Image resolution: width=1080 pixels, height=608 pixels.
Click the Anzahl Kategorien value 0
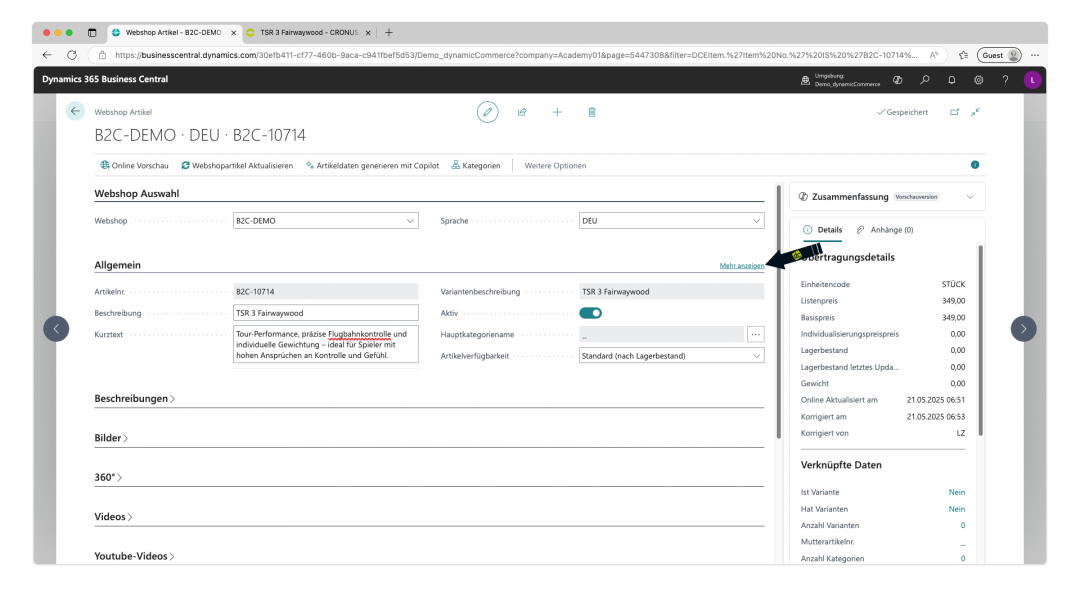click(963, 558)
